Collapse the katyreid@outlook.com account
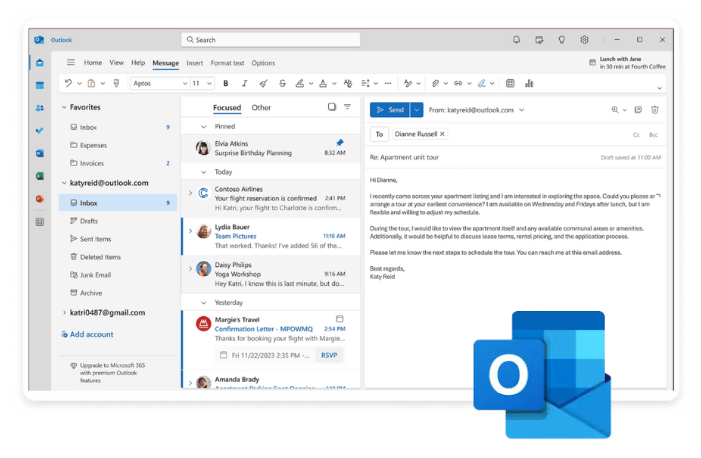 point(64,183)
